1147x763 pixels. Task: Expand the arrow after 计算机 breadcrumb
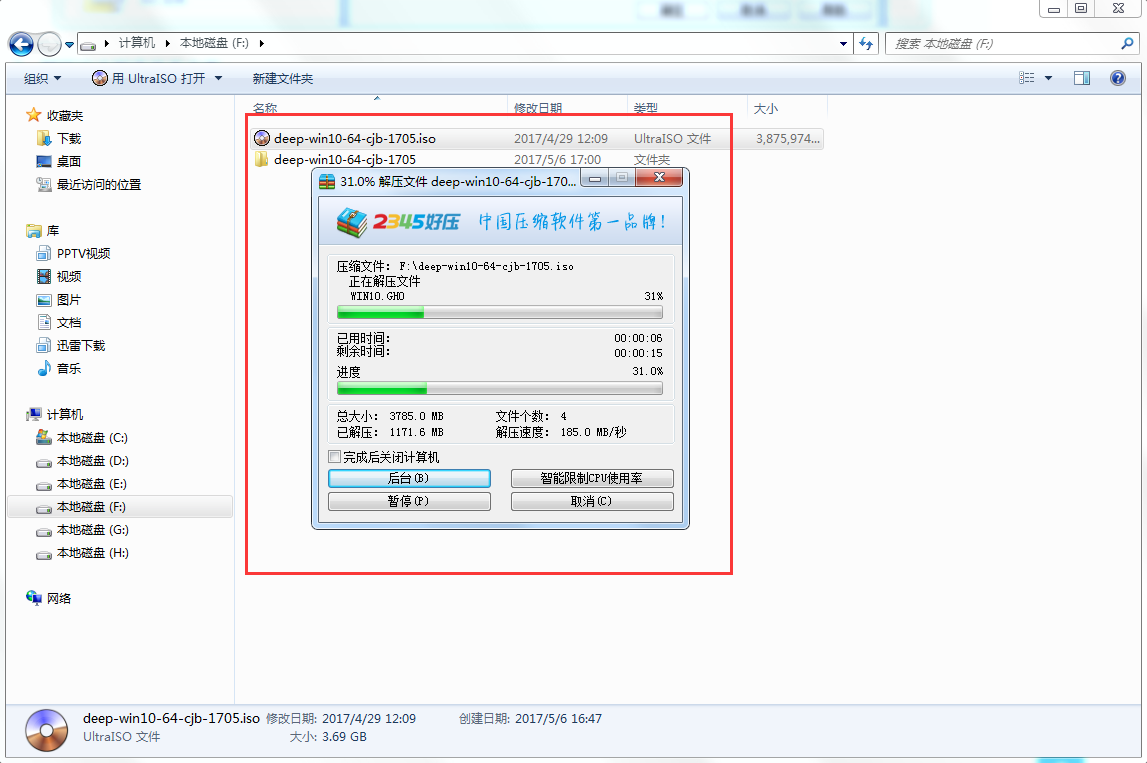168,43
